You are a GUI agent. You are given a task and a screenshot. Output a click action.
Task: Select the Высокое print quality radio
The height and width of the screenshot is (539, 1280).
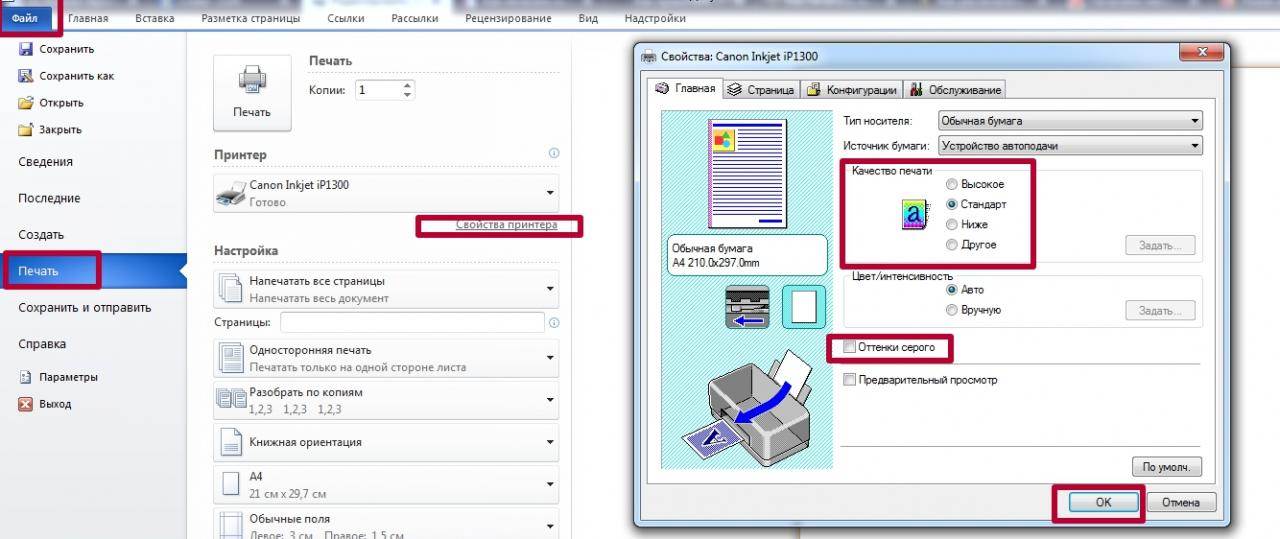[951, 185]
